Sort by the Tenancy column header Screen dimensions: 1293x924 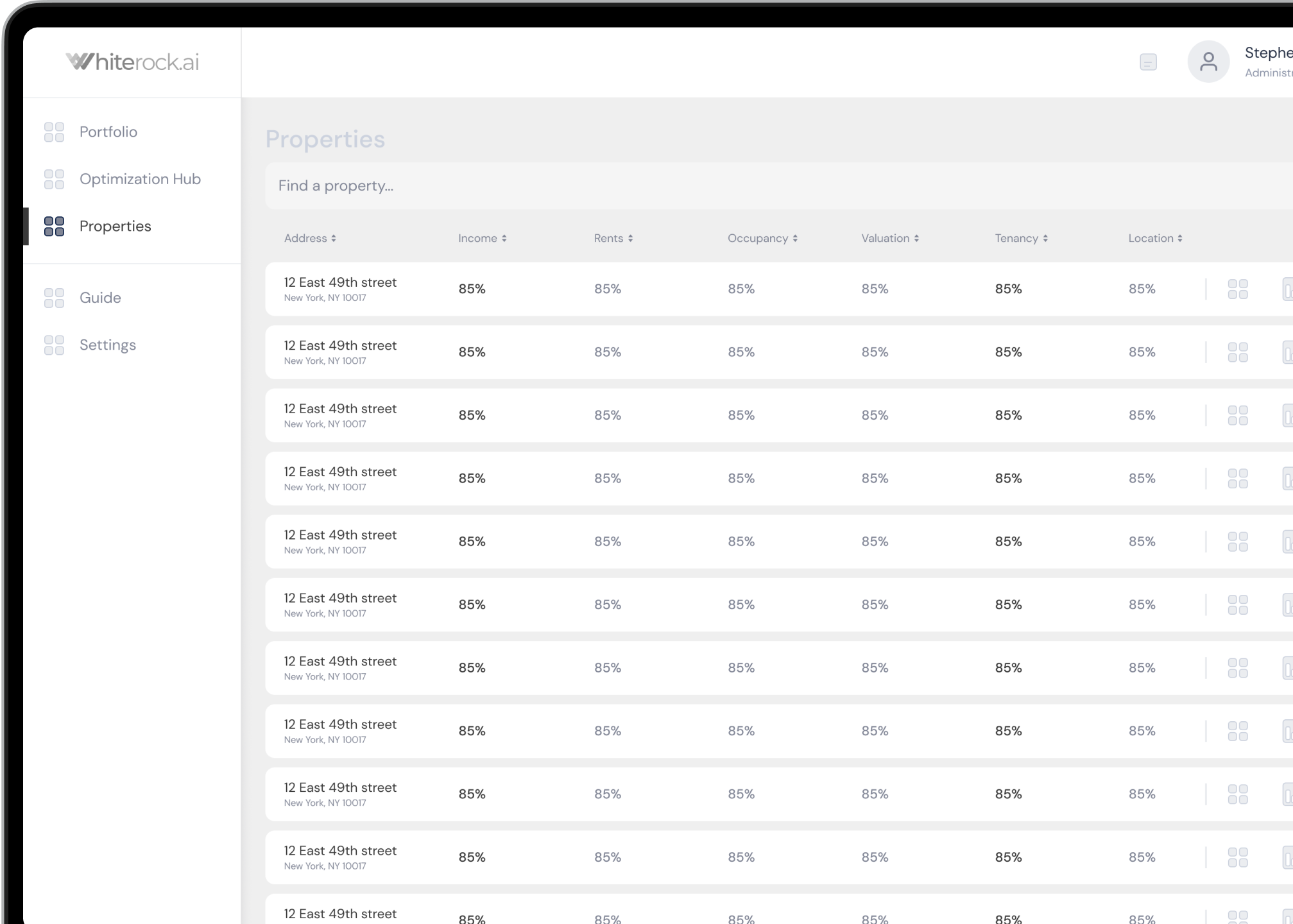1021,238
